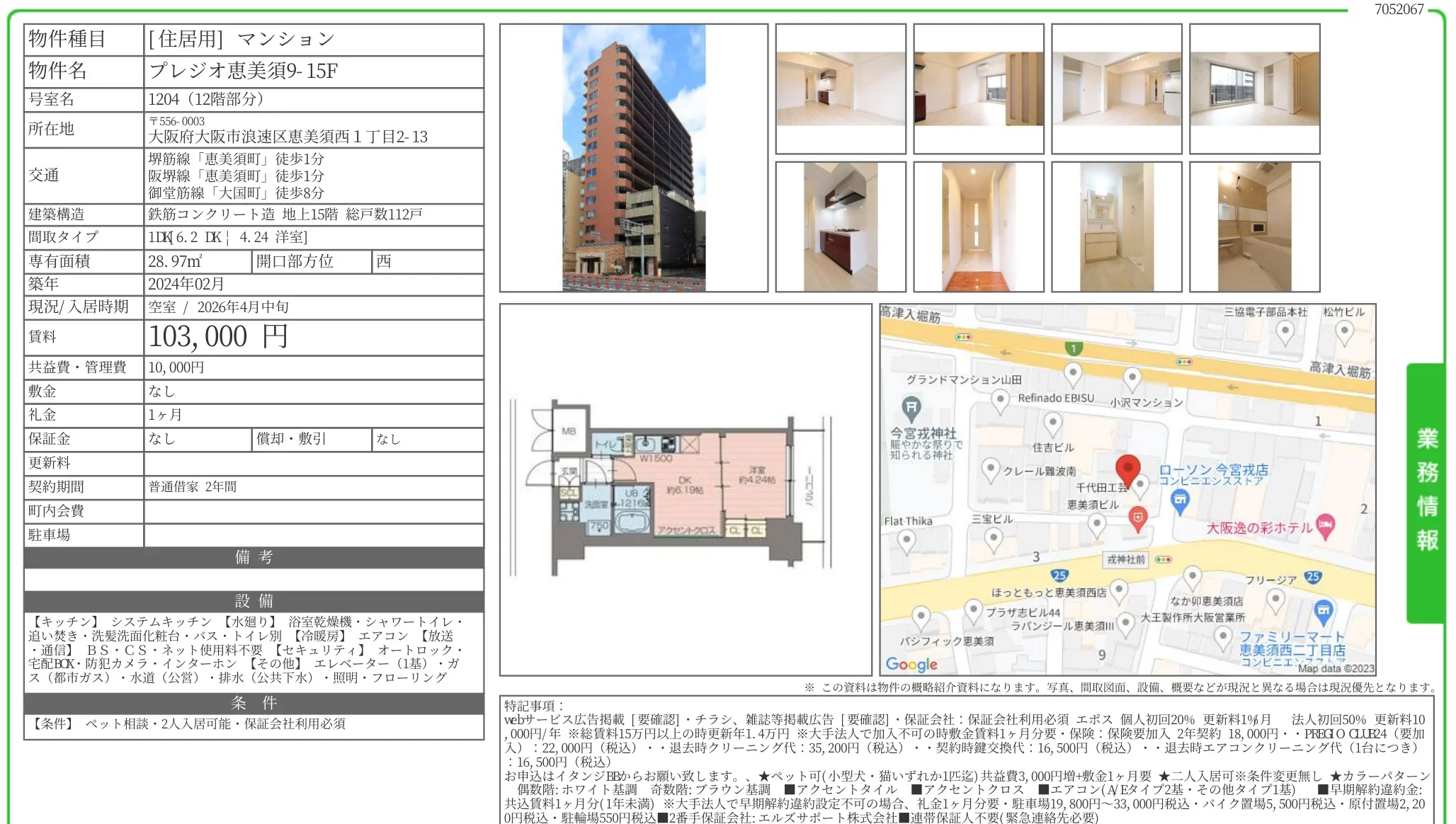Click the クレール難波南 gray map pin
Screen dimensions: 1456x824
click(990, 469)
